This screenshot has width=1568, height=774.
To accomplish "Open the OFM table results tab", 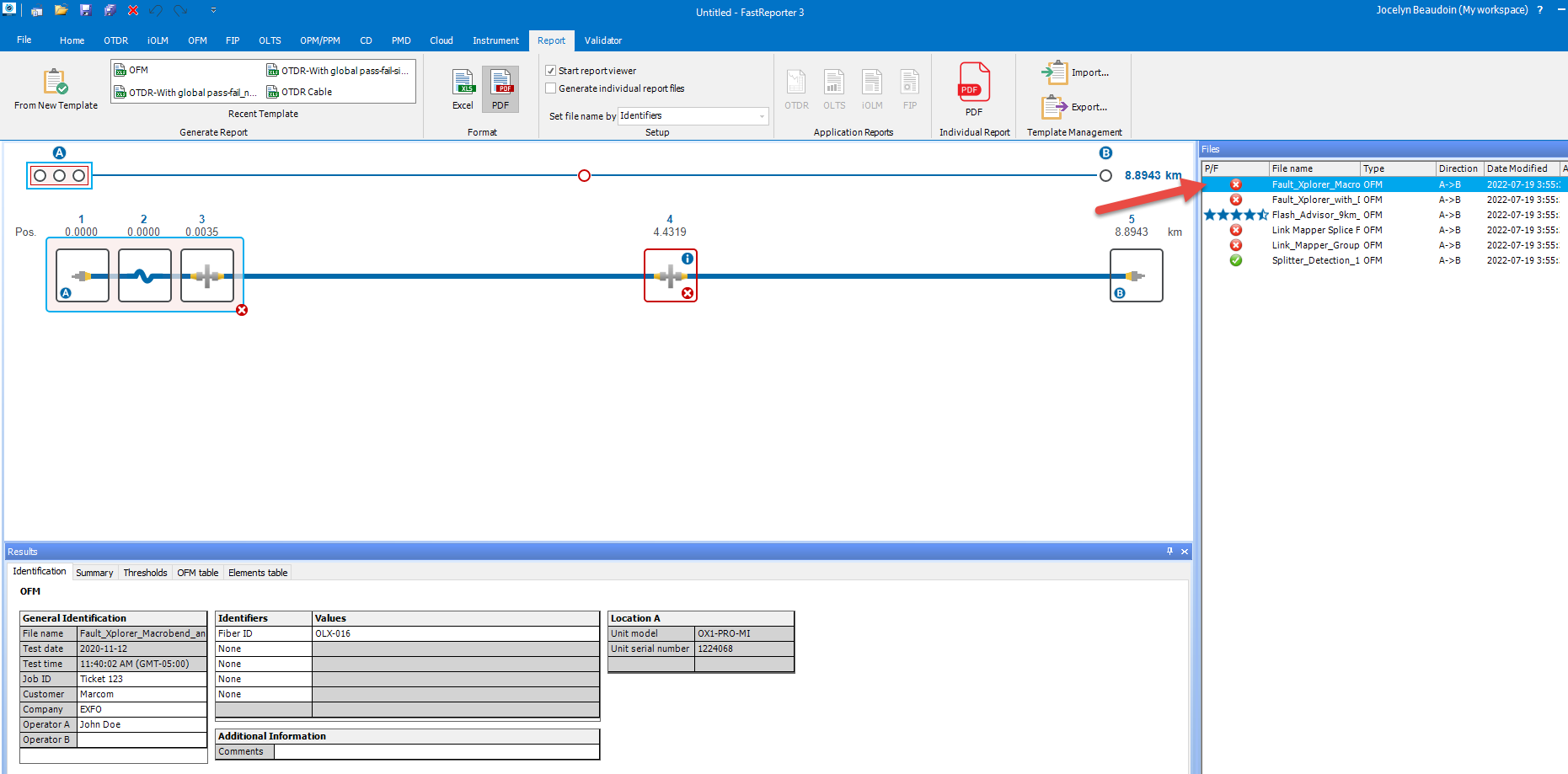I will click(198, 573).
